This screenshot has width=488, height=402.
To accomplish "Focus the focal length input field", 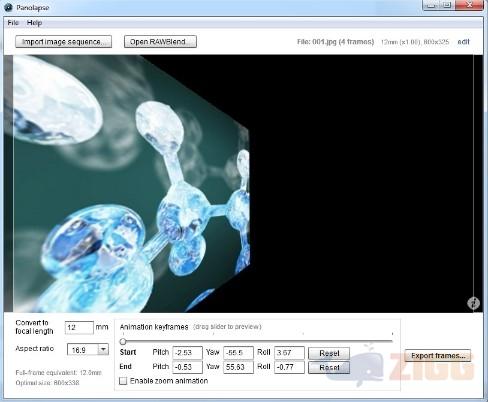I will click(x=79, y=328).
